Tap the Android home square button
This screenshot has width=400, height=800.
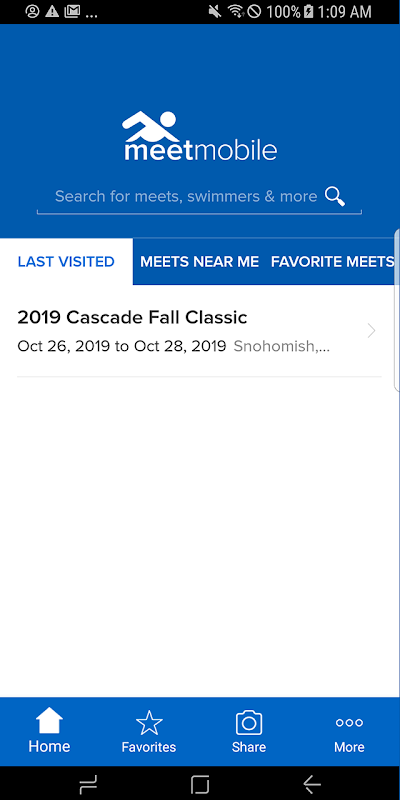(x=200, y=784)
